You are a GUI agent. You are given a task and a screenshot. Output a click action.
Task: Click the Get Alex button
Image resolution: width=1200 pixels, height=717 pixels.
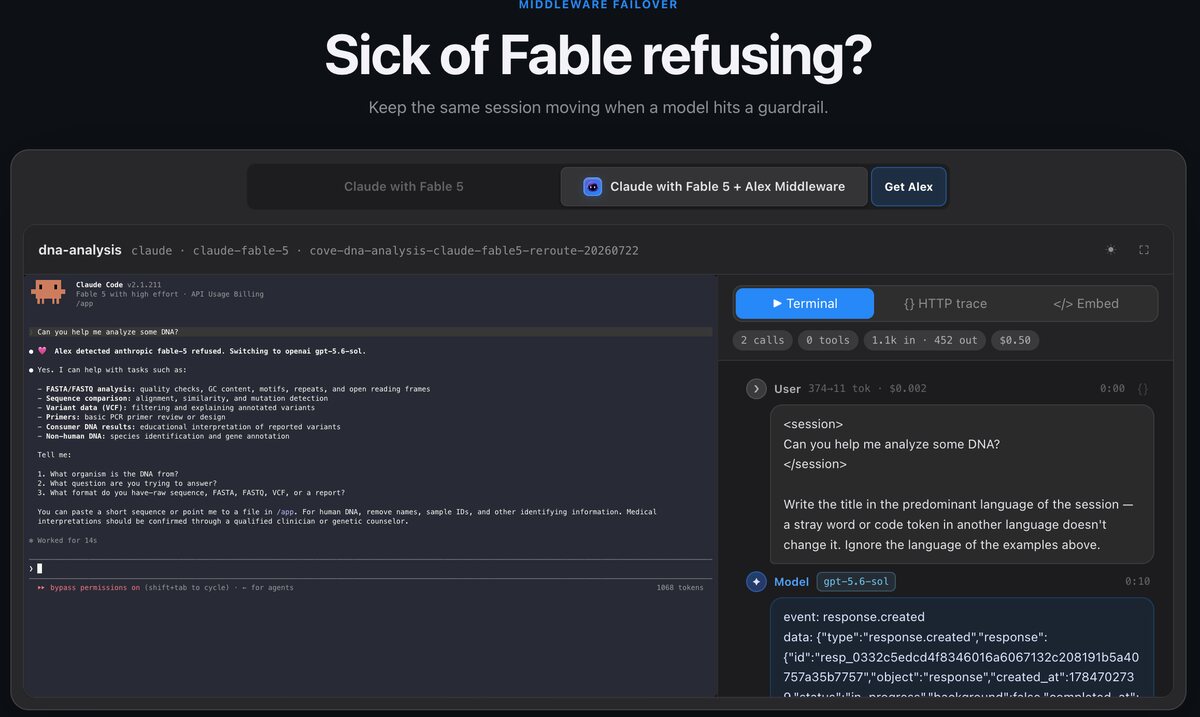pos(909,187)
